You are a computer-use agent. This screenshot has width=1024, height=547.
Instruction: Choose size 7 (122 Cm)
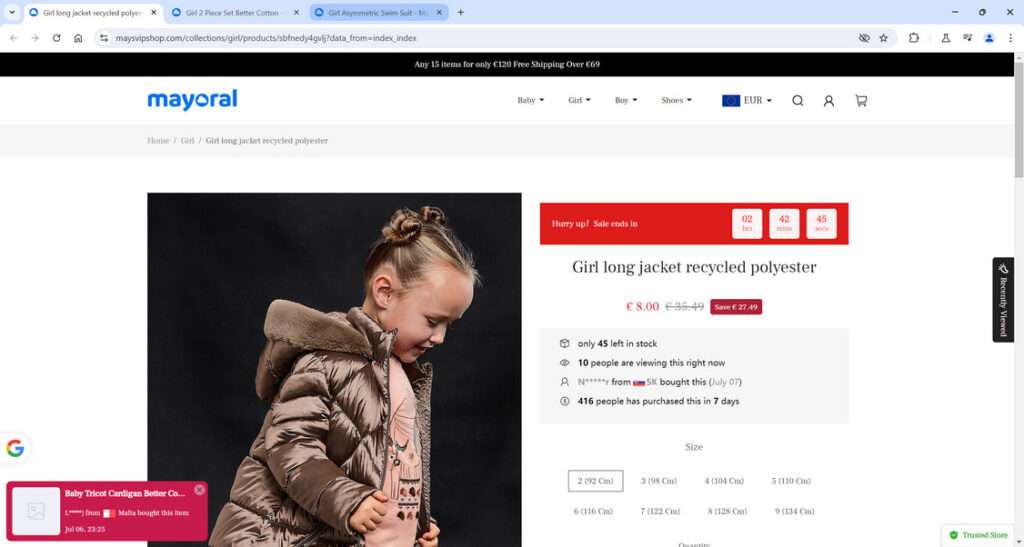click(660, 511)
